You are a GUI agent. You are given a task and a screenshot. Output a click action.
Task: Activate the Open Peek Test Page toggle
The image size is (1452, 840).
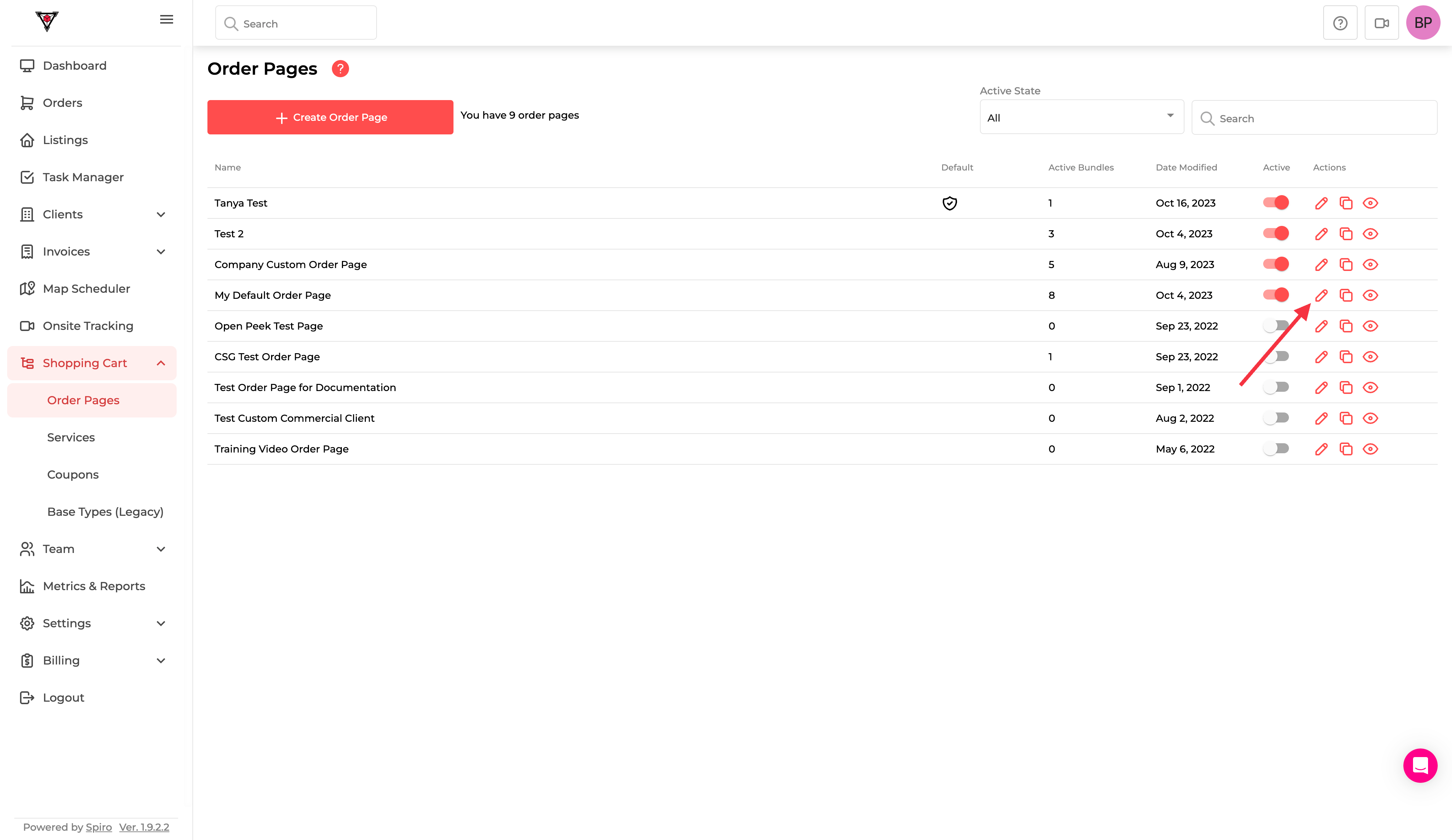point(1276,326)
